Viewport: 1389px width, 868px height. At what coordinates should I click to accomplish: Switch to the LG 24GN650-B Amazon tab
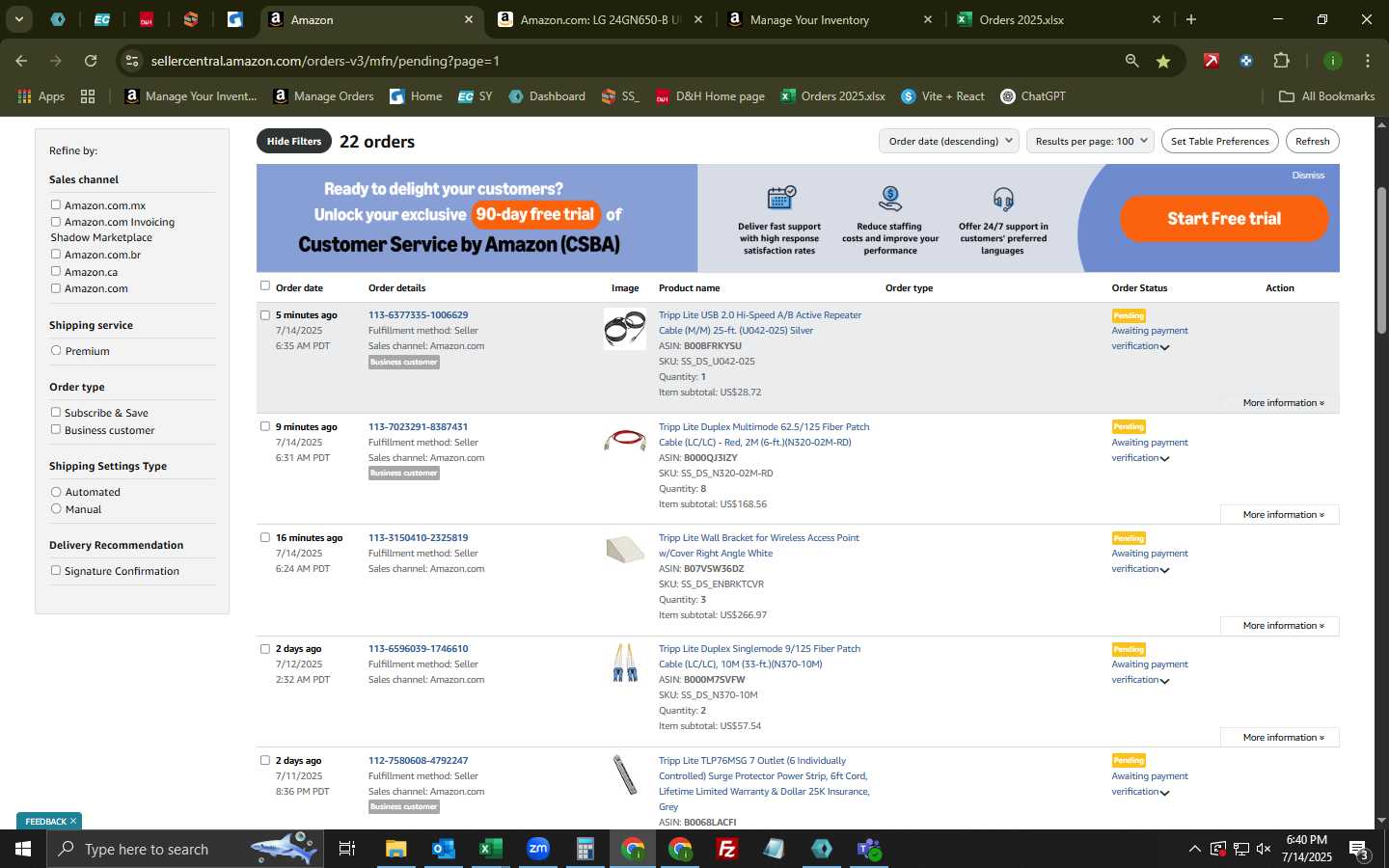coord(599,19)
